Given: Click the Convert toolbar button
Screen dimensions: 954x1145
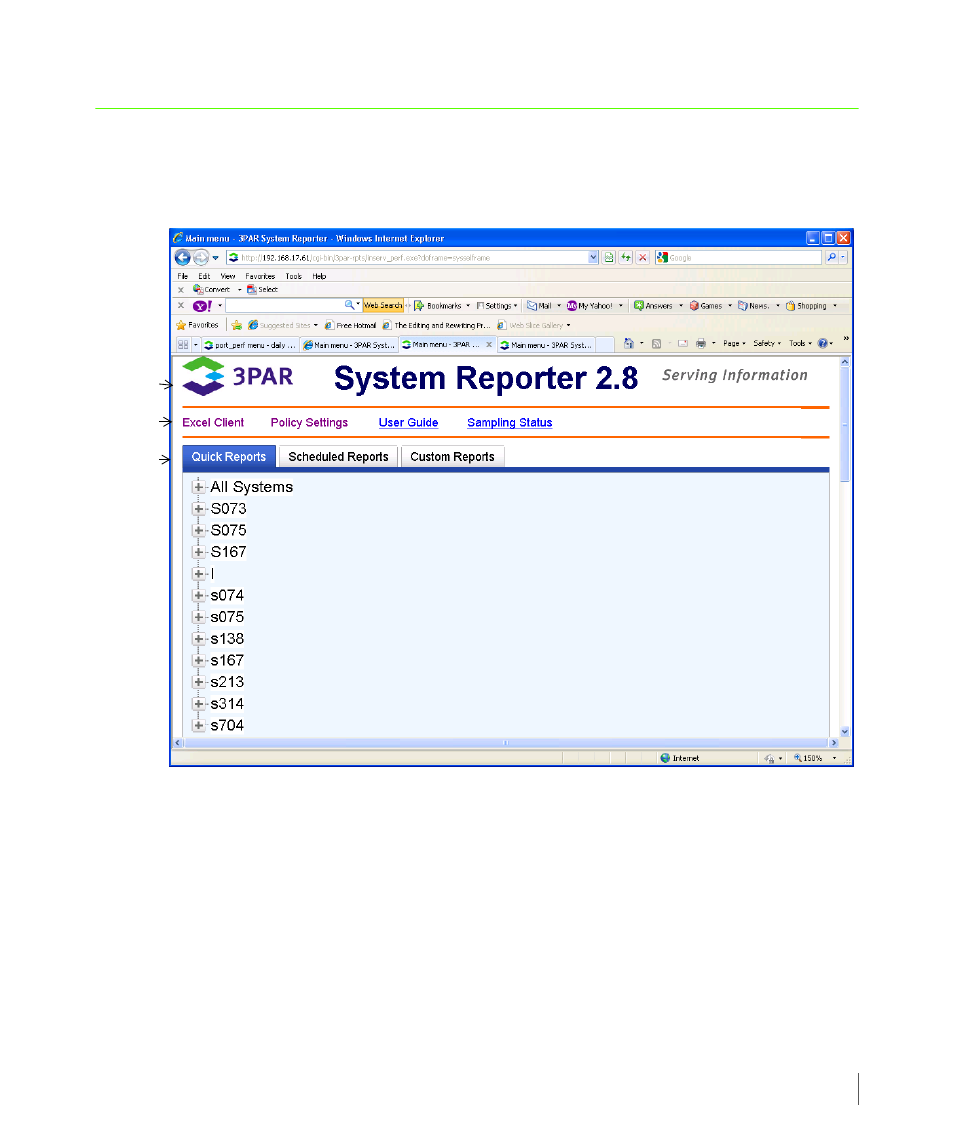Looking at the screenshot, I should click(x=212, y=289).
